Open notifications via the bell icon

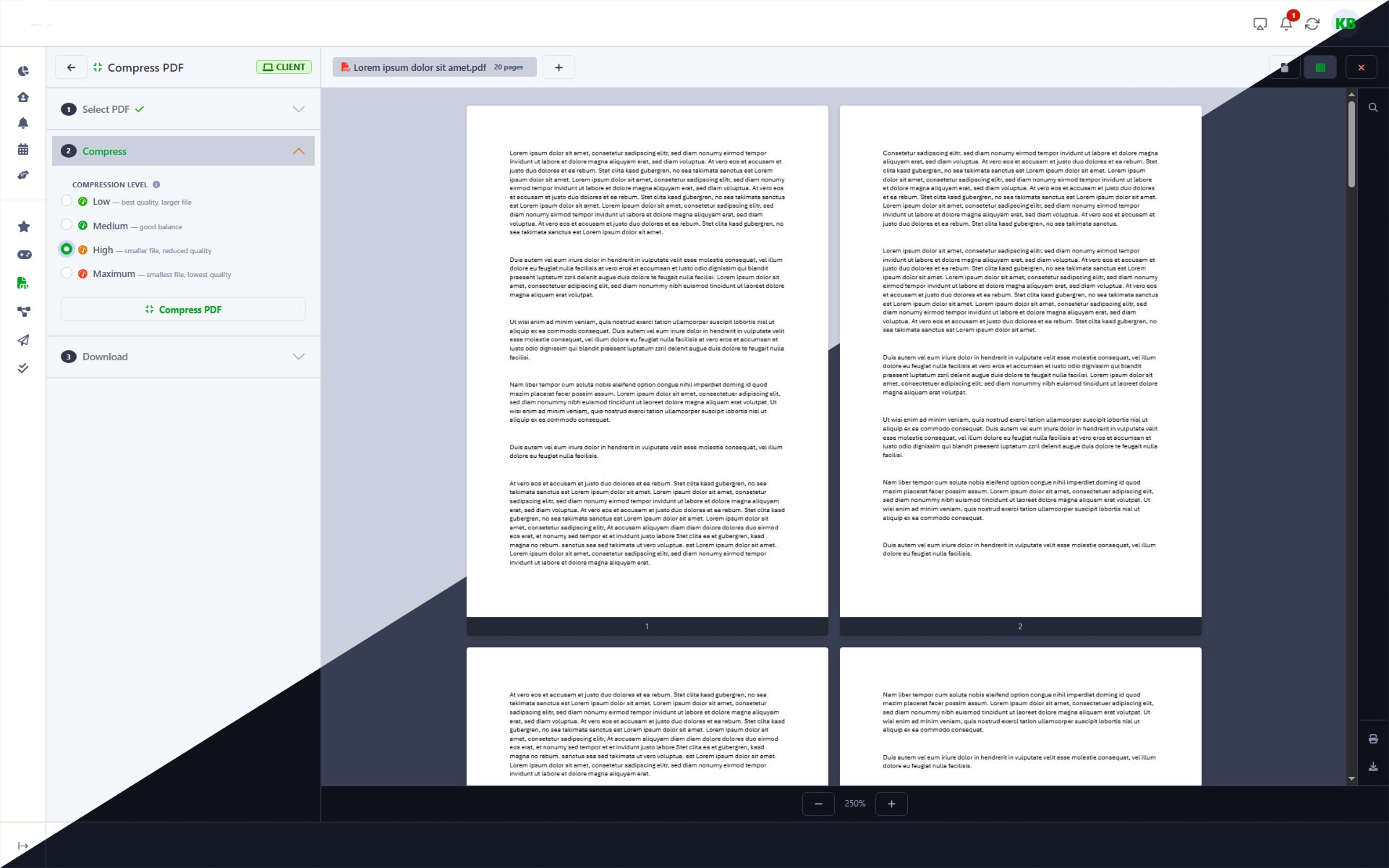pyautogui.click(x=23, y=123)
